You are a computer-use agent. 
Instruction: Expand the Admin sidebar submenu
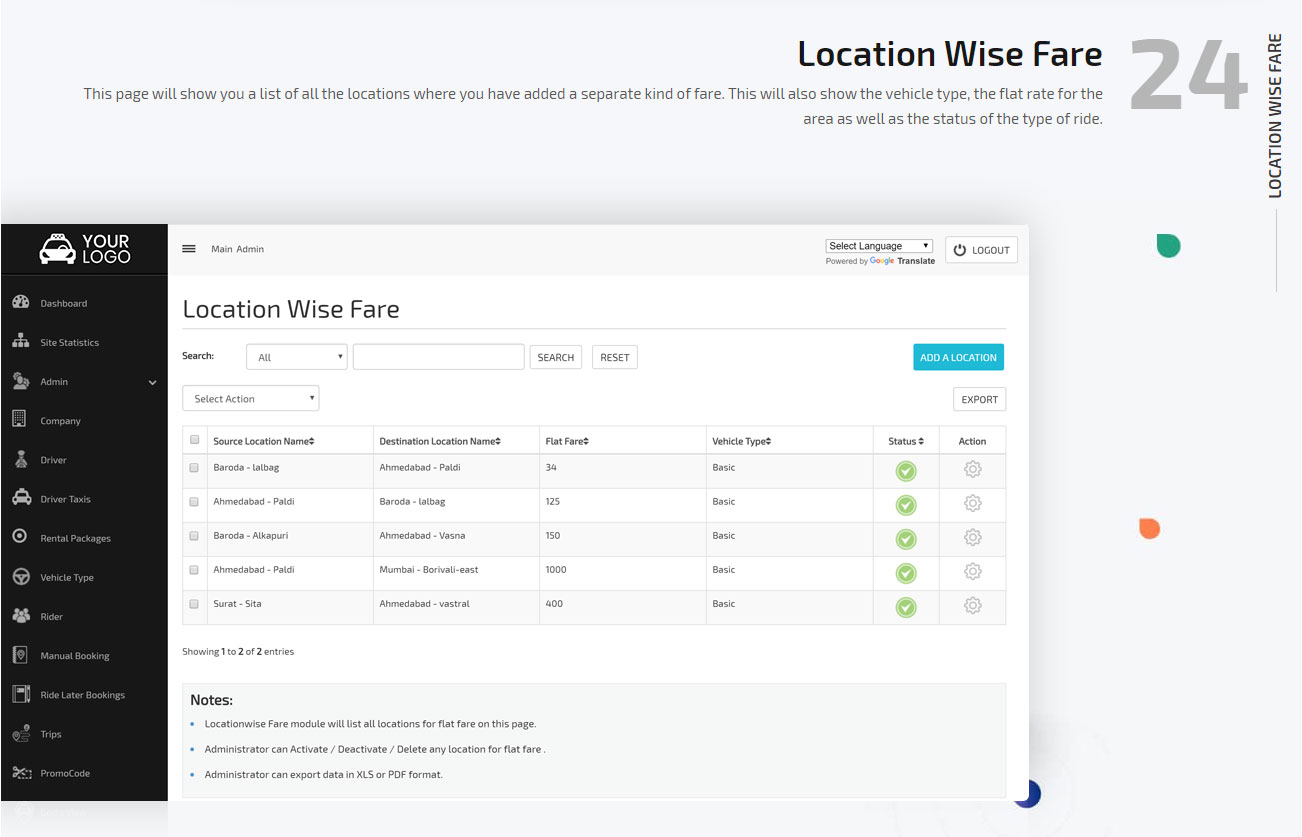[84, 381]
